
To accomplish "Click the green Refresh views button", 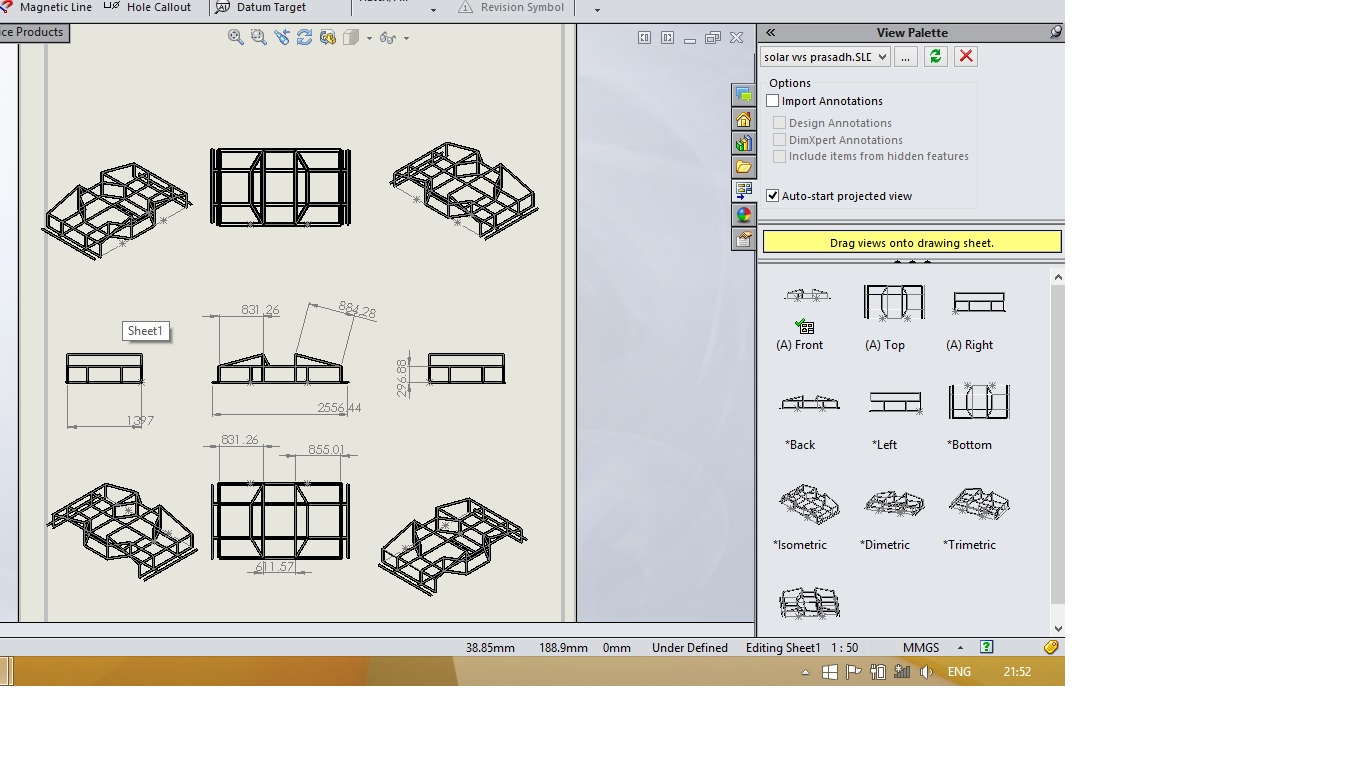I will 935,57.
